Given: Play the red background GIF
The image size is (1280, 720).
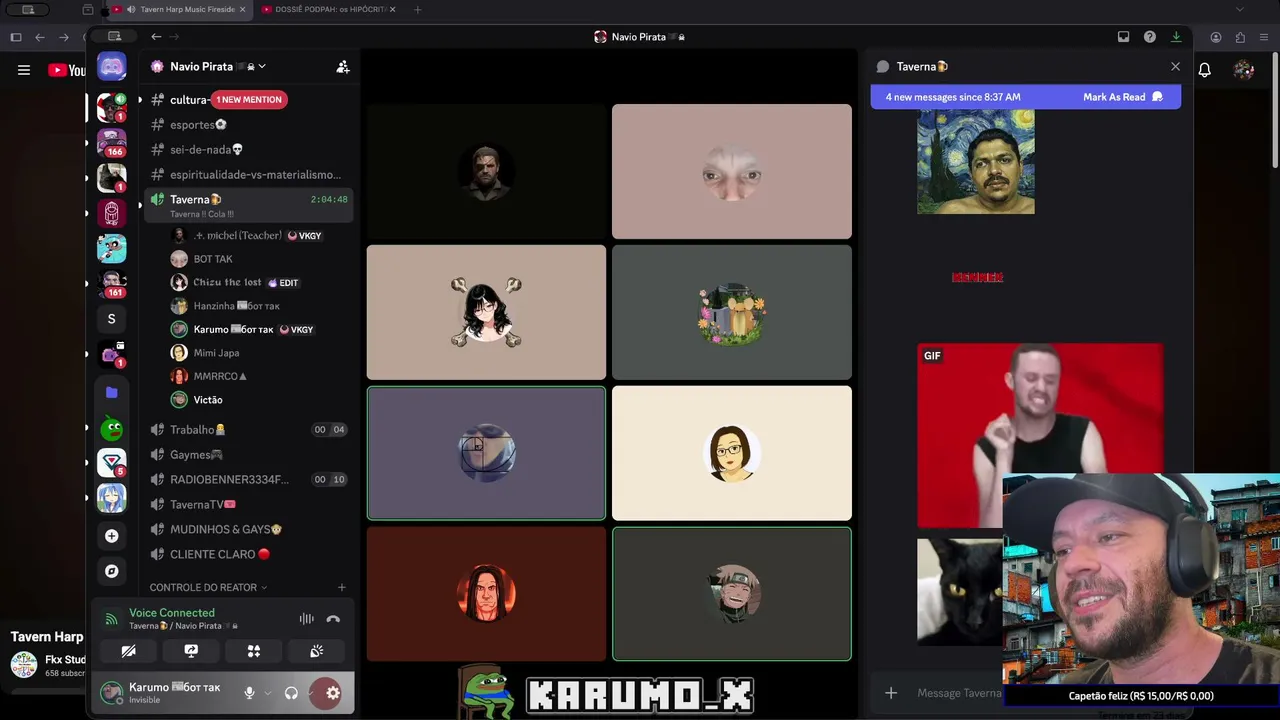Looking at the screenshot, I should 1040,436.
